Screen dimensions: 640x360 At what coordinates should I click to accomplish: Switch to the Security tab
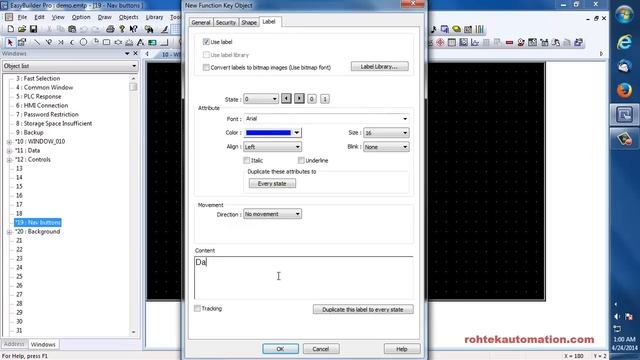(x=226, y=22)
